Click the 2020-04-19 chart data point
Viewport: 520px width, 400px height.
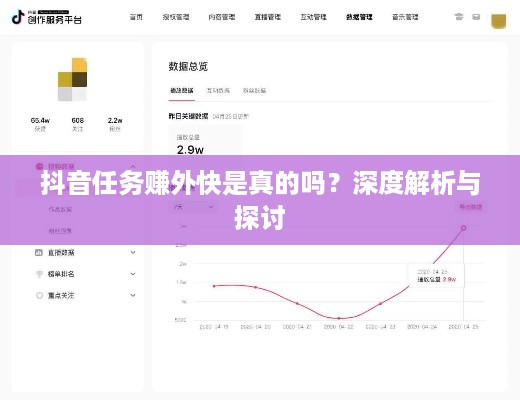(214, 286)
